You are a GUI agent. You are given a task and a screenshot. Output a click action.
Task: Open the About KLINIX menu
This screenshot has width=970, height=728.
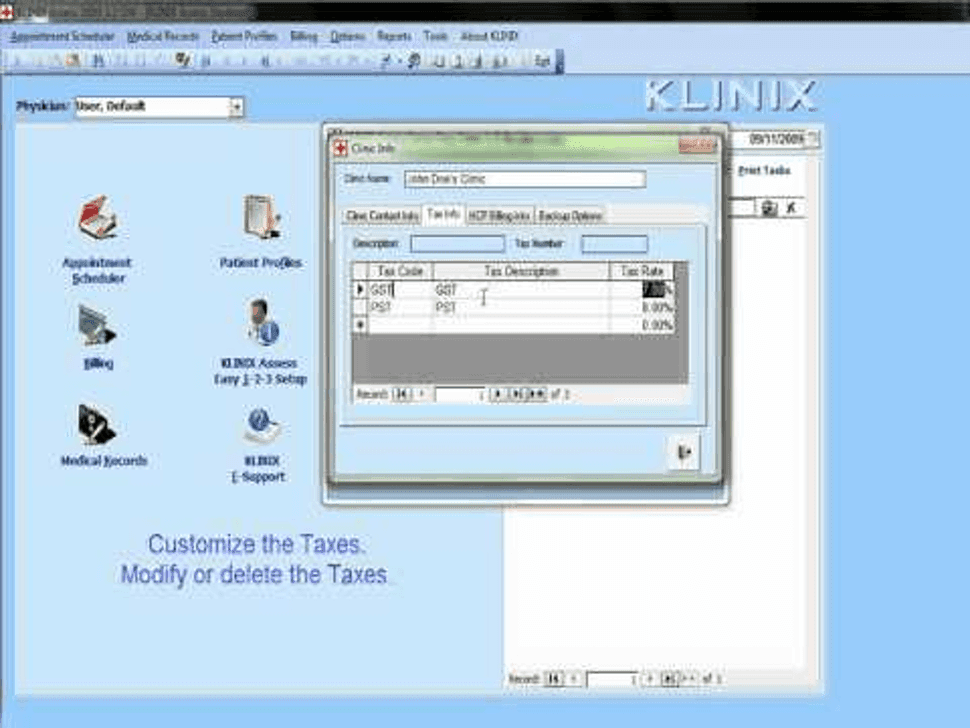(x=489, y=36)
